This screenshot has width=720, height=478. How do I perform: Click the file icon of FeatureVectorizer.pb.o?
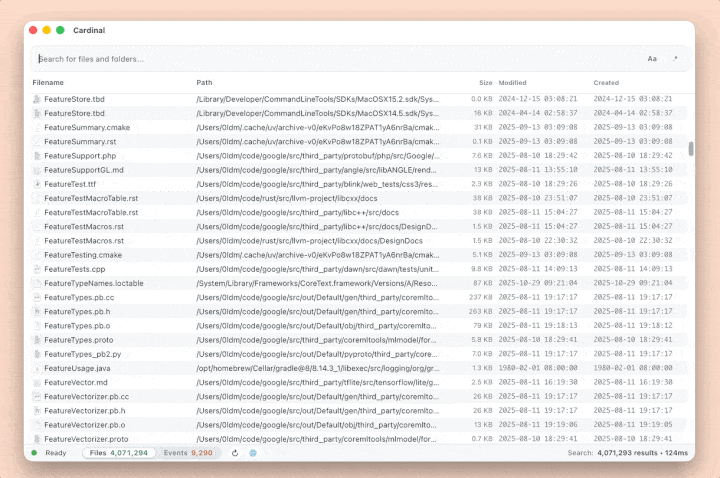pos(37,425)
